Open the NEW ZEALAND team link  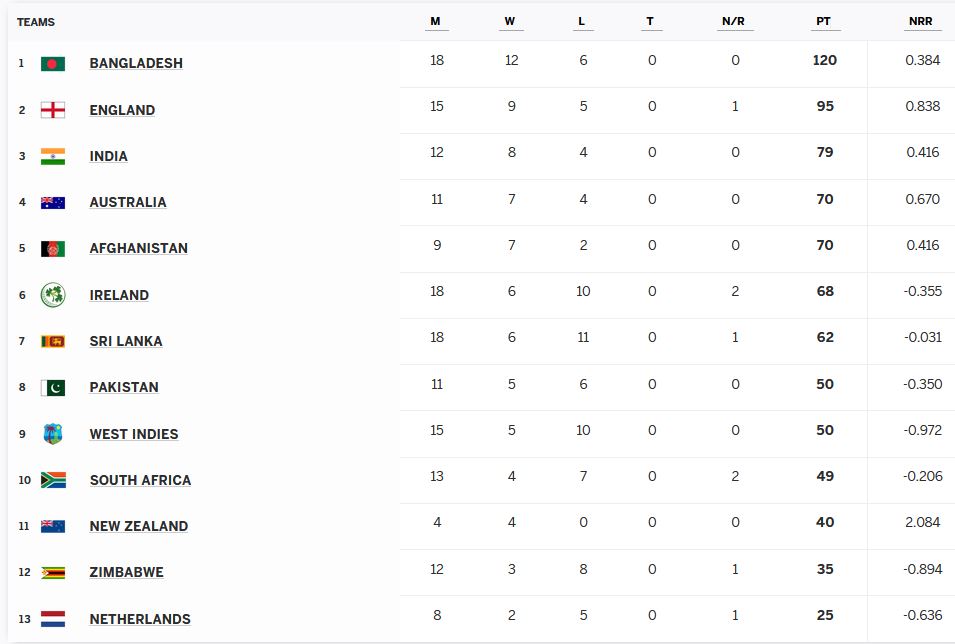click(x=139, y=526)
